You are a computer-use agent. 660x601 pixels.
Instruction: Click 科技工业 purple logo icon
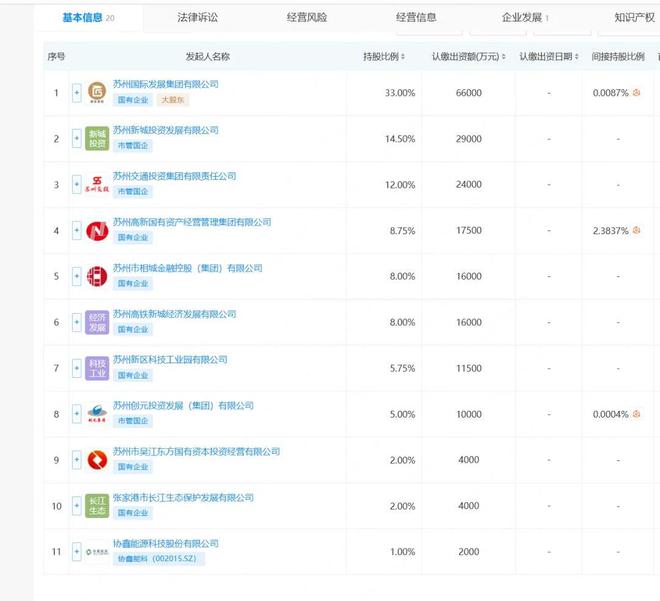click(x=97, y=368)
